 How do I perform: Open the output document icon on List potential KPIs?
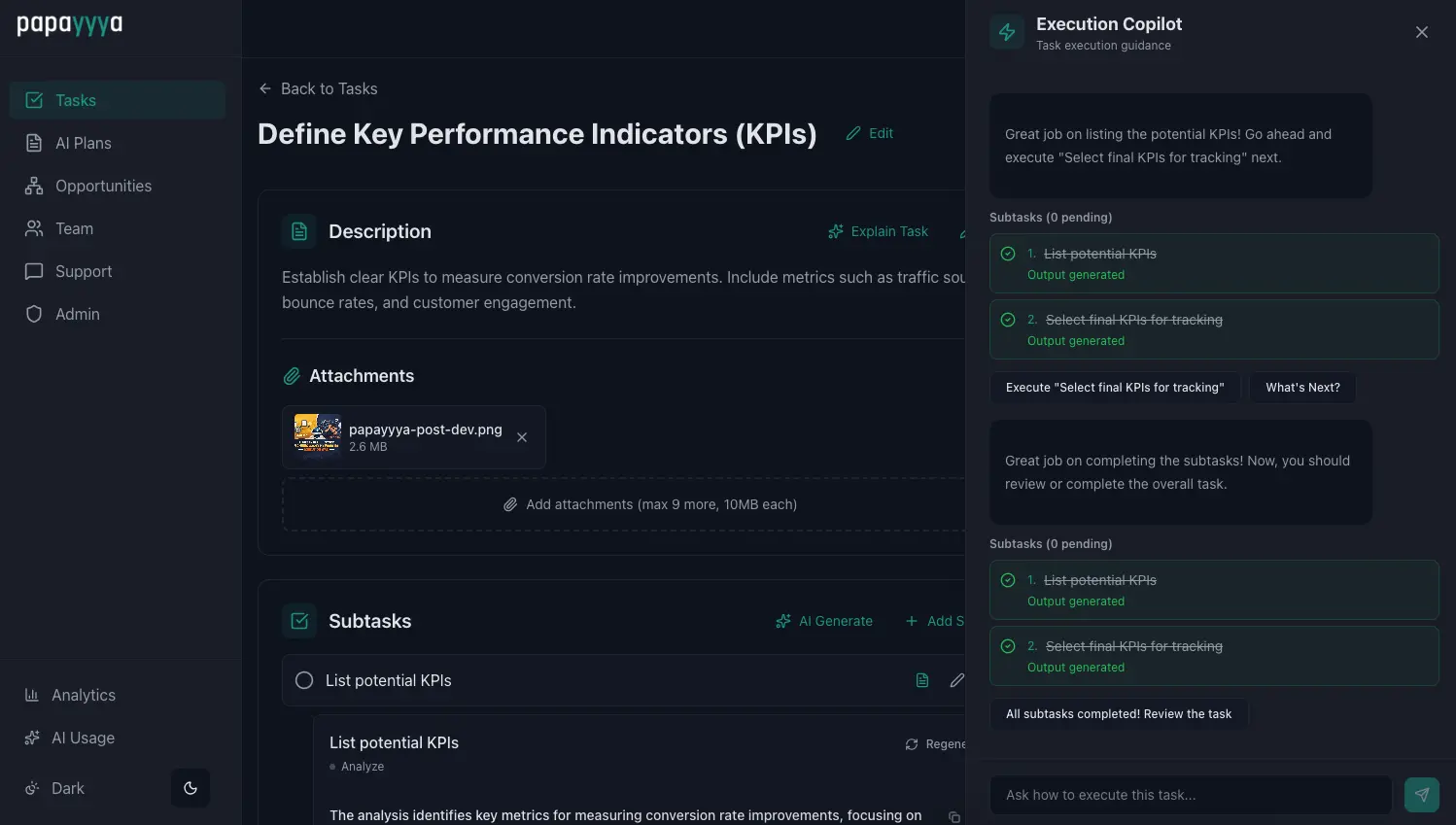coord(921,680)
